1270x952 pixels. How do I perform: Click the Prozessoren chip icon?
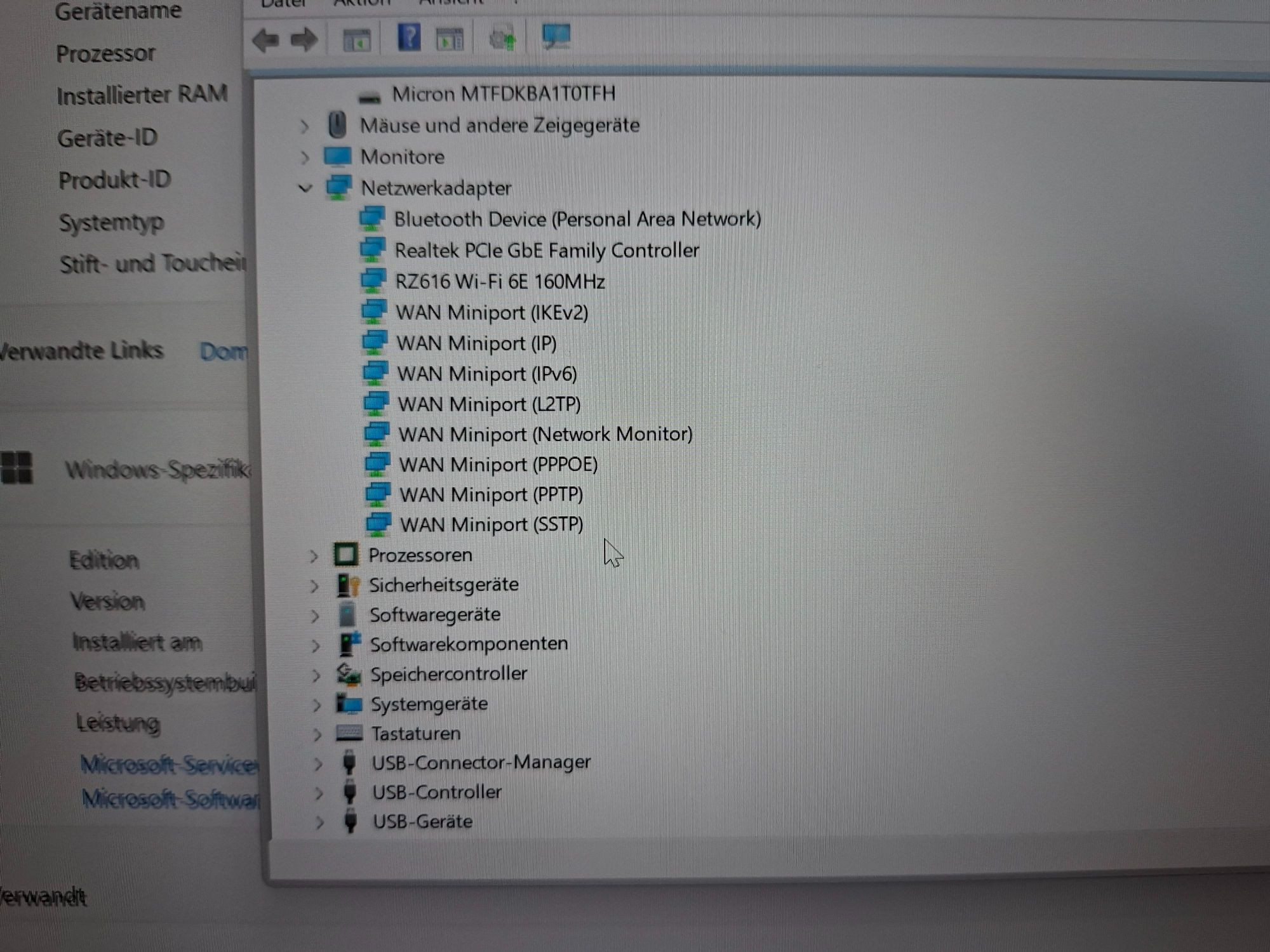[346, 555]
